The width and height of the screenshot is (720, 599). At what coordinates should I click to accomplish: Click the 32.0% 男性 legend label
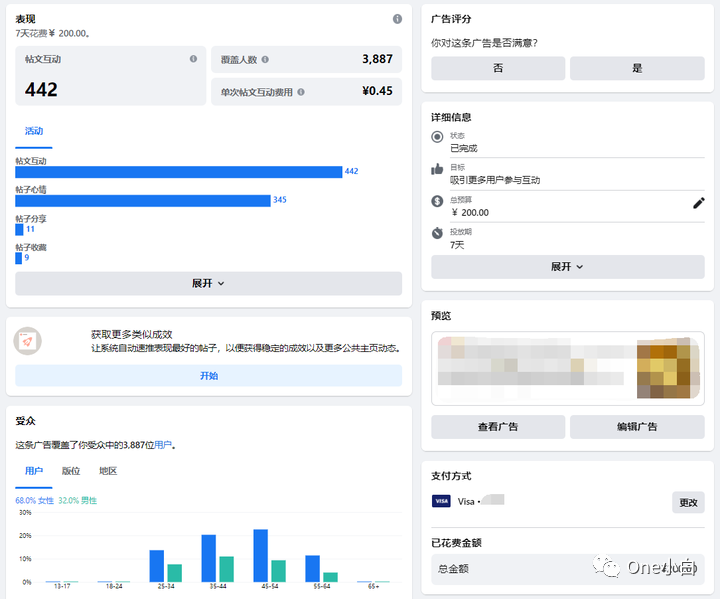[78, 500]
